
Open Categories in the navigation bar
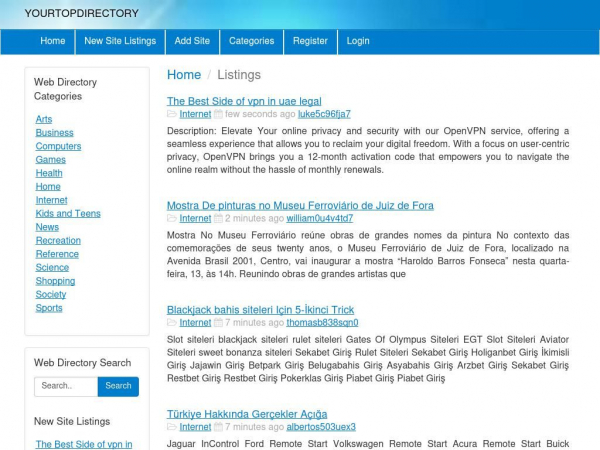coord(251,41)
